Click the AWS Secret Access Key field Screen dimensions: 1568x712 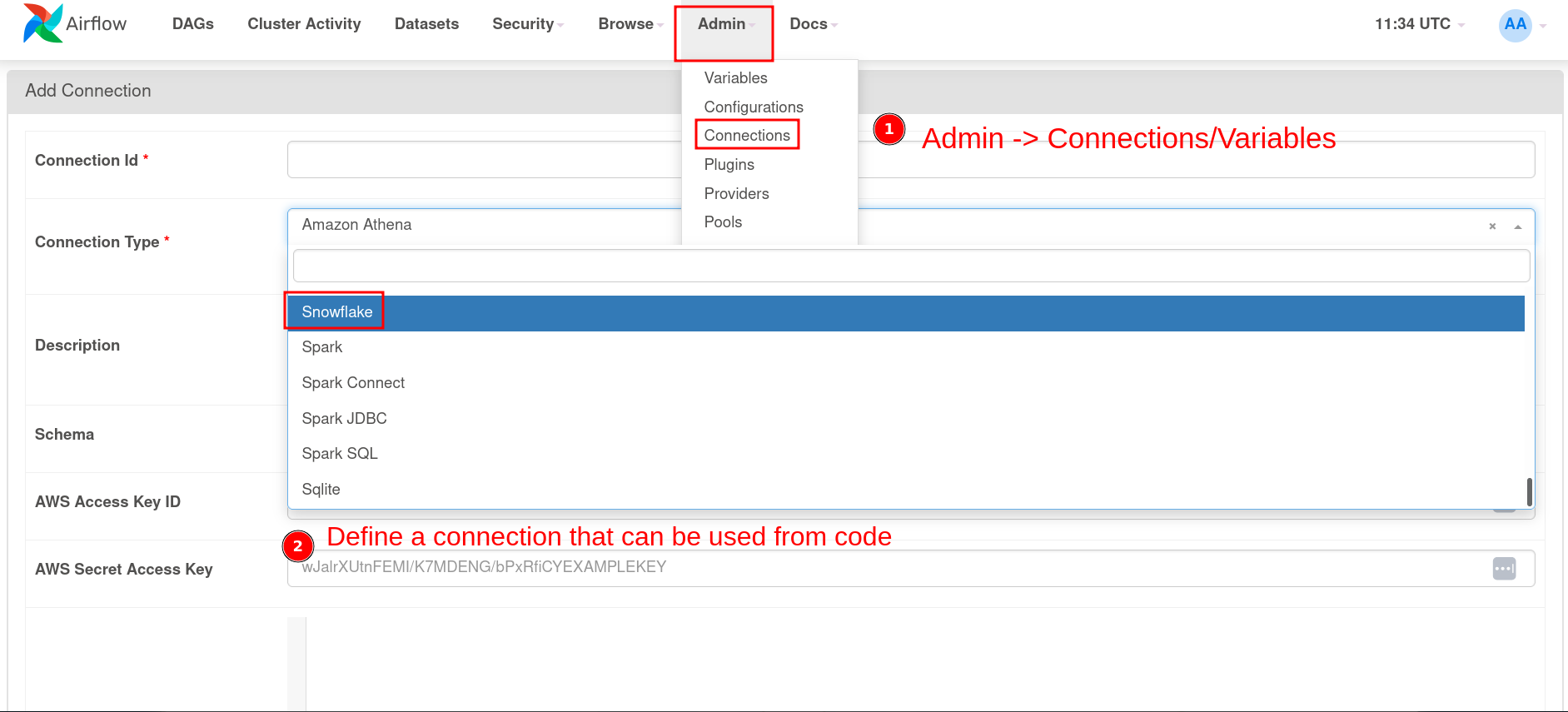coord(911,568)
